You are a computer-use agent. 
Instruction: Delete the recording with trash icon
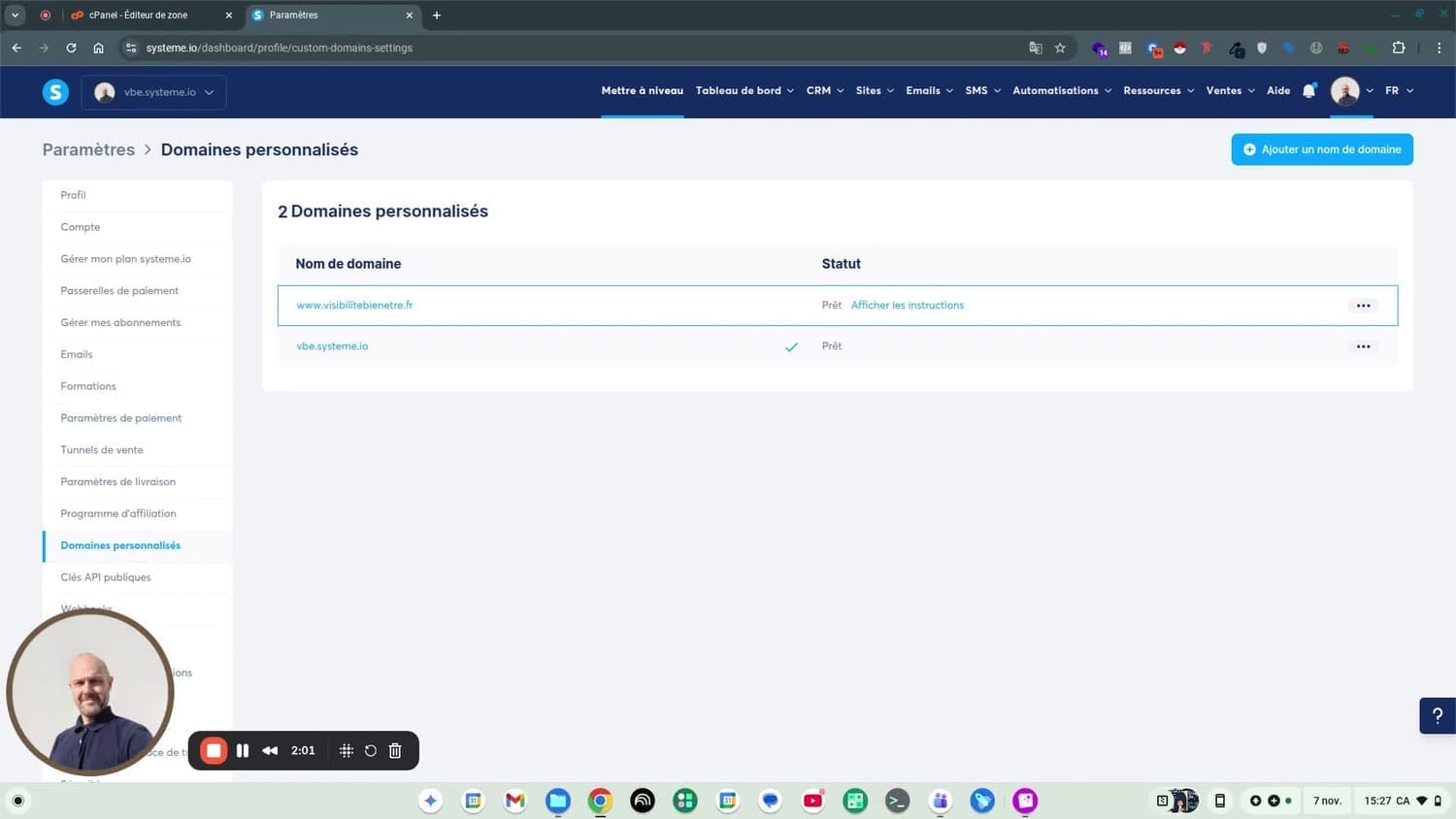(395, 750)
